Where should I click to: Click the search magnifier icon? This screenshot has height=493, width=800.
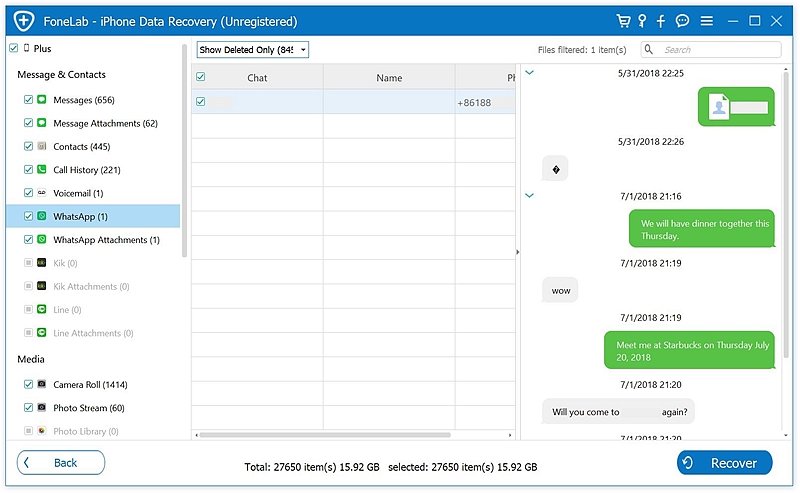[x=648, y=50]
